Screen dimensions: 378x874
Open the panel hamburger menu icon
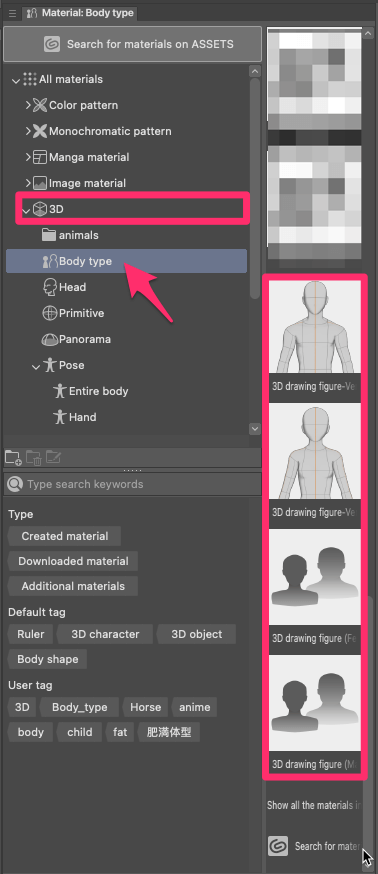pyautogui.click(x=12, y=13)
